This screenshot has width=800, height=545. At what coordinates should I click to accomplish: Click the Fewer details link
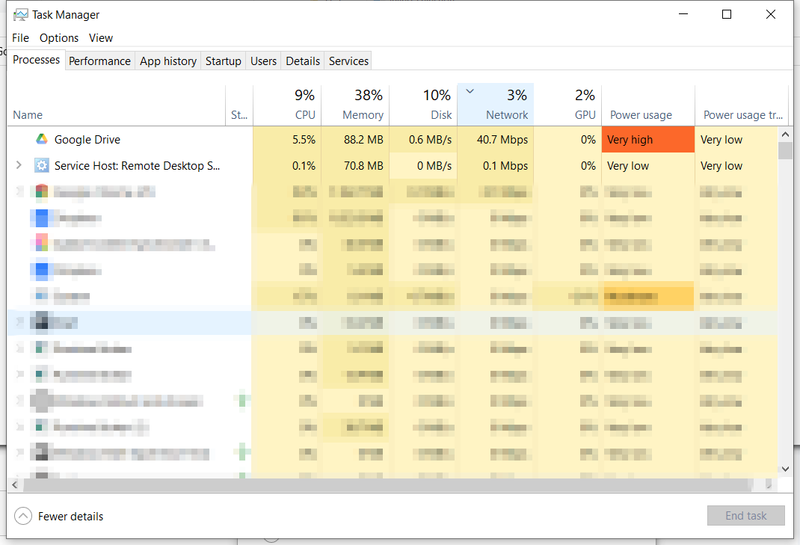tap(70, 516)
